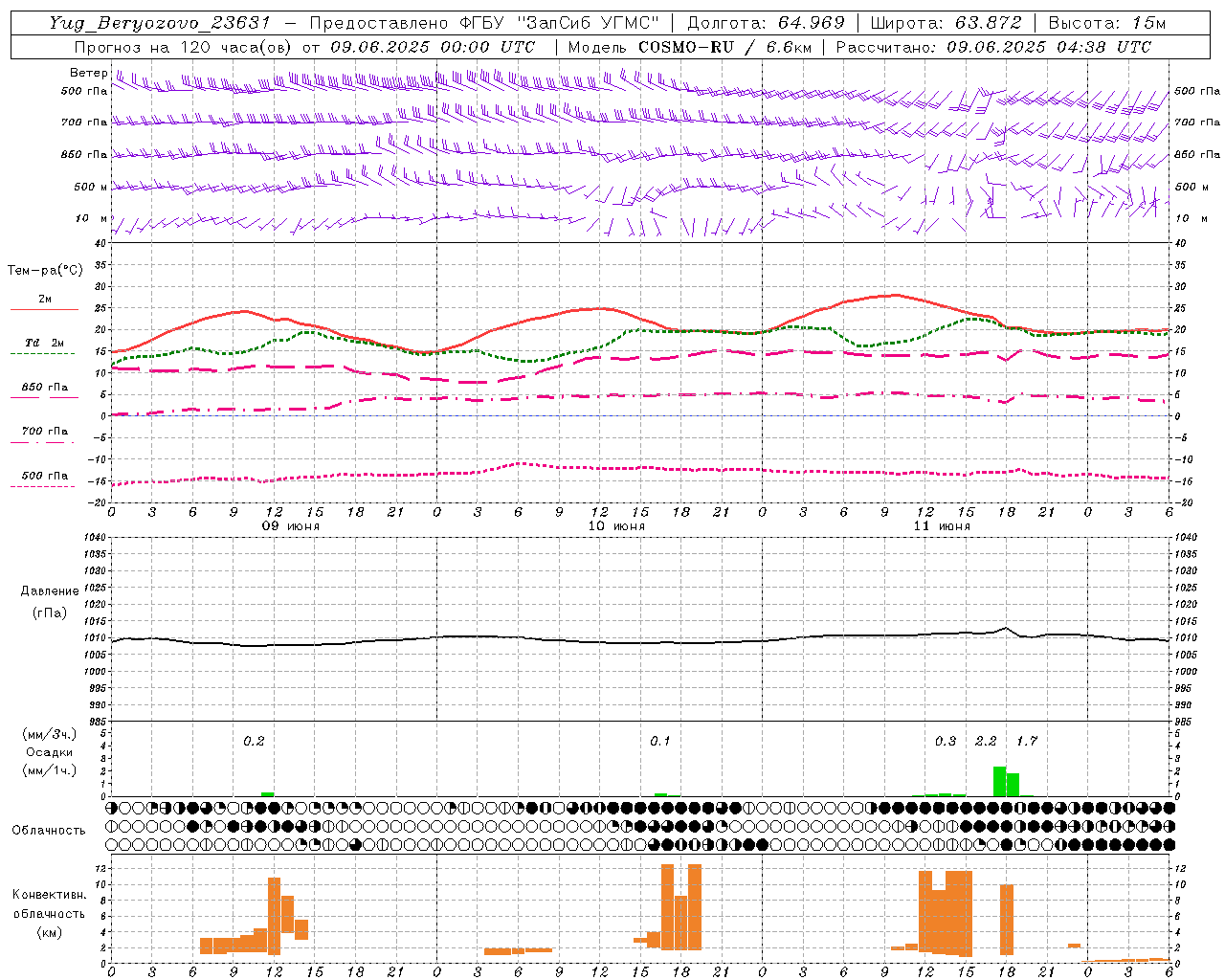The image size is (1225, 980).
Task: Click the (мм/3ч.) precipitation unit label
Action: (x=50, y=734)
